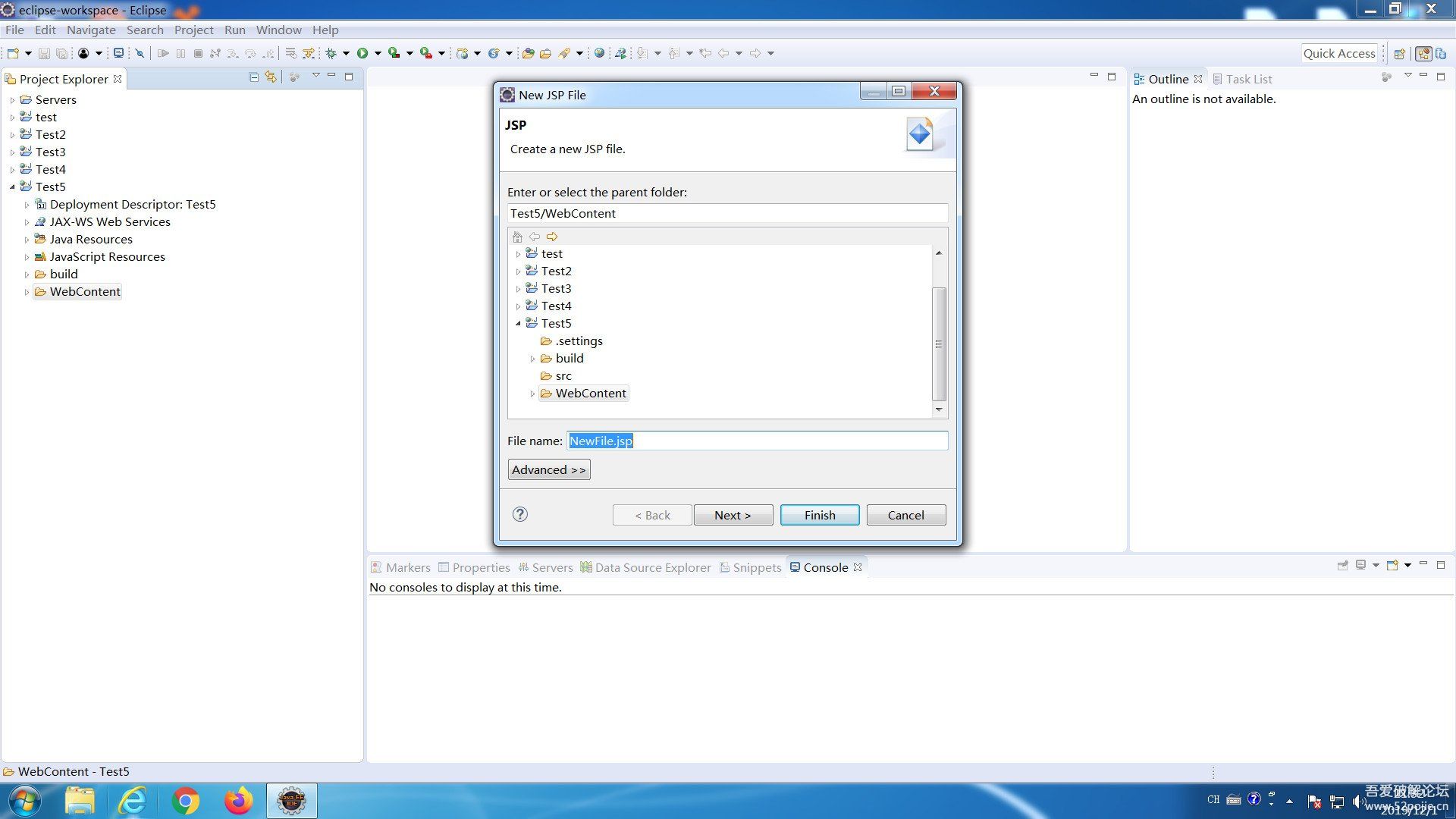Click the Go Into forward arrow in dialog tree toolbar

pos(552,237)
